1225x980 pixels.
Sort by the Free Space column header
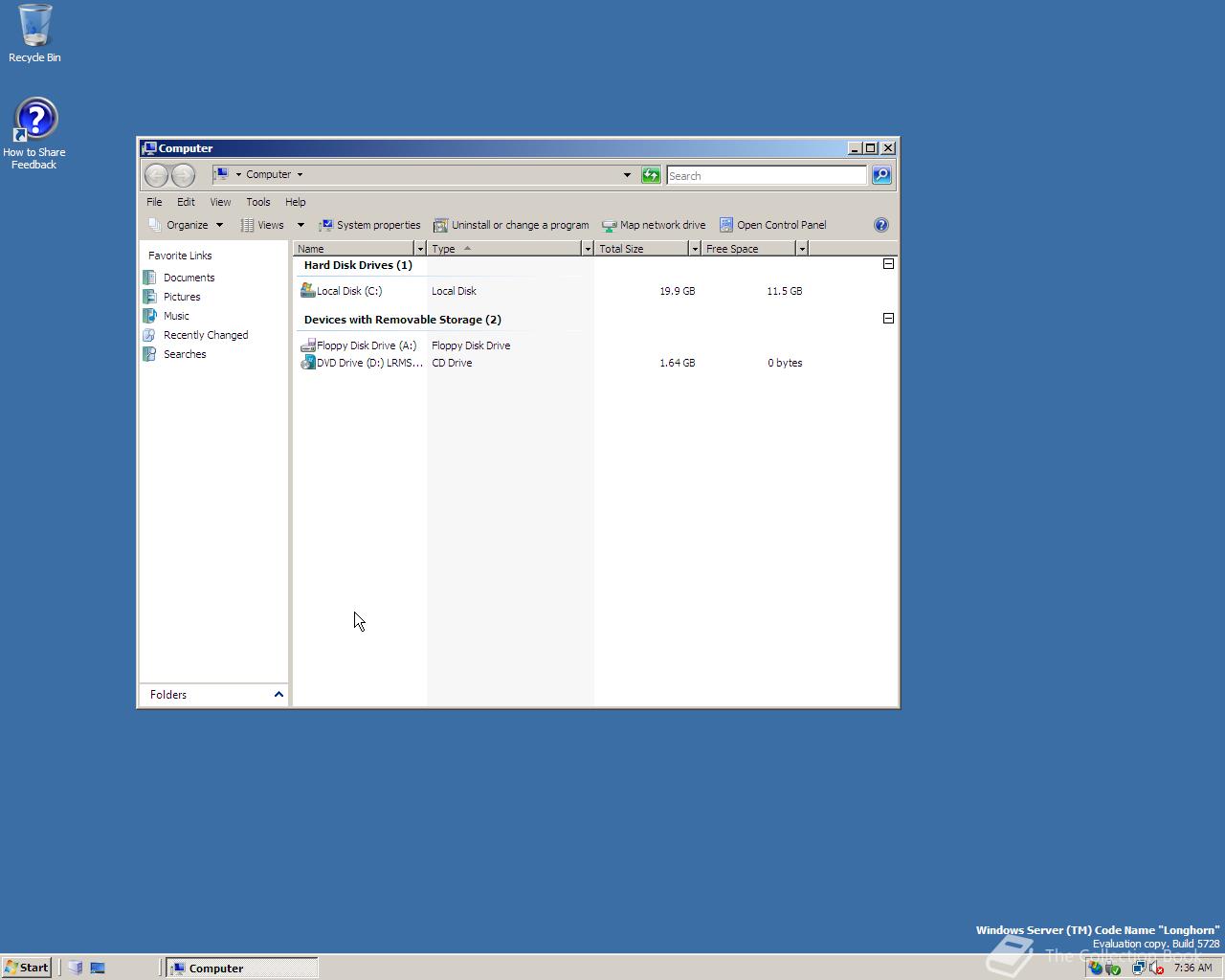pos(748,249)
